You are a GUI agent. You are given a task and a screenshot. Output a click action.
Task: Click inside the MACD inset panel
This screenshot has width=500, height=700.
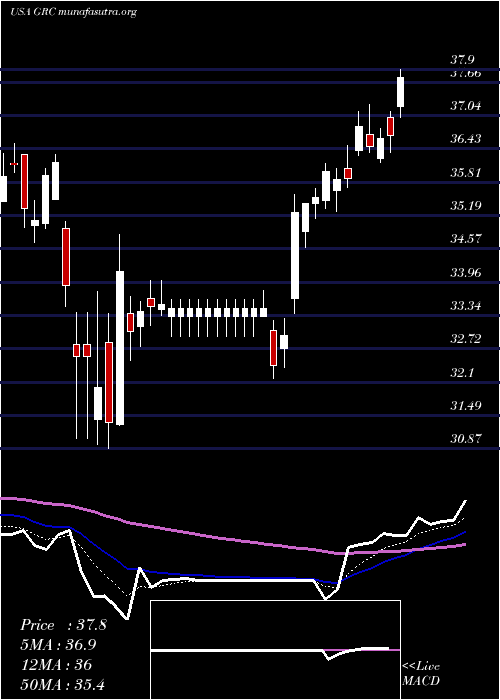click(275, 650)
